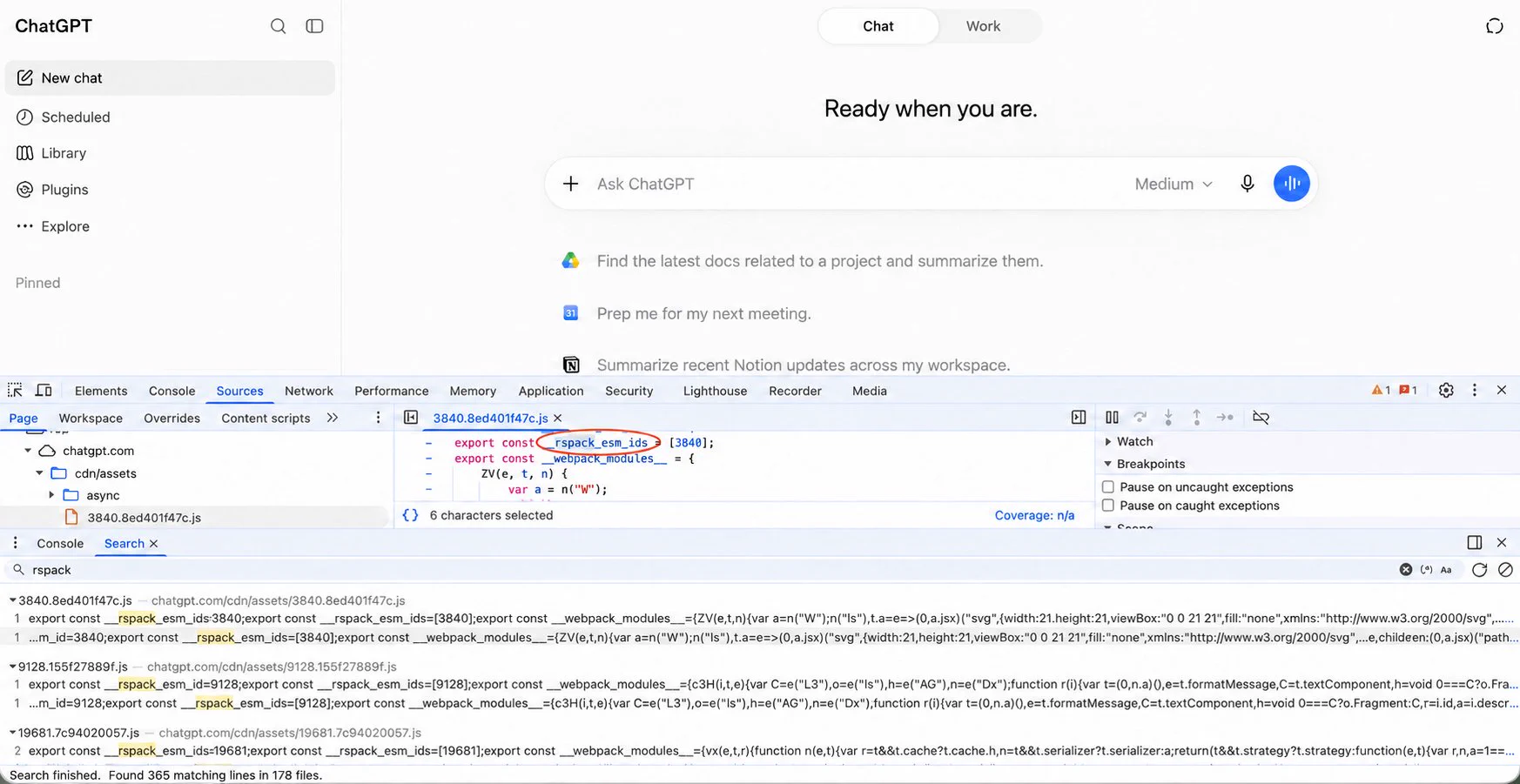Toggle regular expression search
Image resolution: width=1520 pixels, height=784 pixels.
(1426, 570)
